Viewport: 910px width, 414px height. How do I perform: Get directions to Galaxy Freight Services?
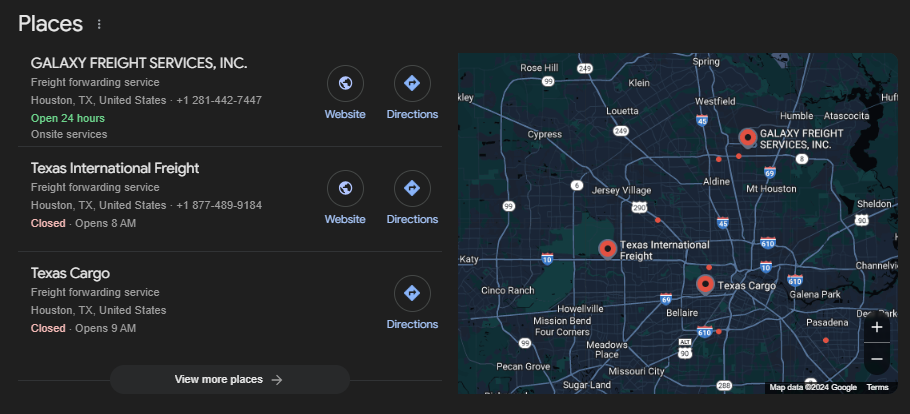tap(412, 84)
